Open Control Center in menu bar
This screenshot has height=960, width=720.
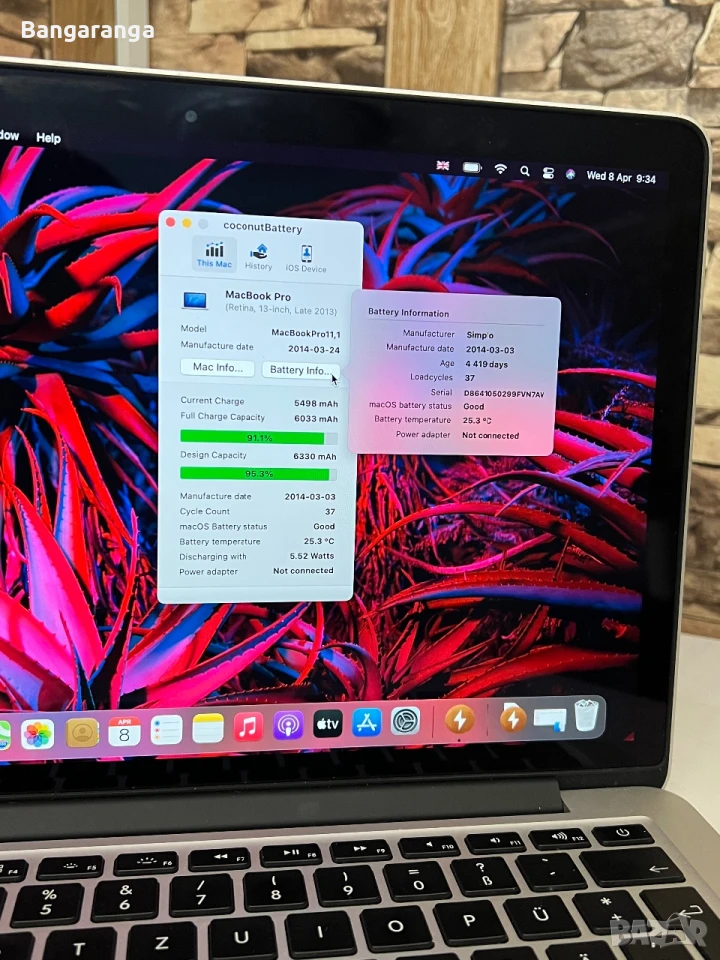point(548,173)
